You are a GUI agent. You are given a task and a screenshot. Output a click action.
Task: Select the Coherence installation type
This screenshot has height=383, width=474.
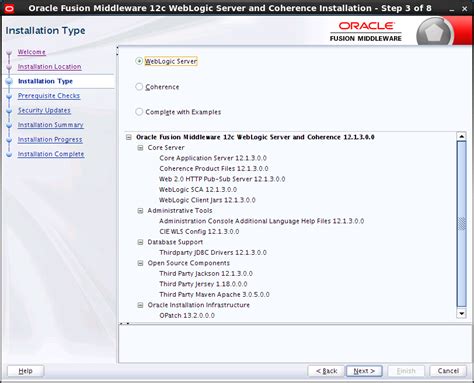(139, 87)
